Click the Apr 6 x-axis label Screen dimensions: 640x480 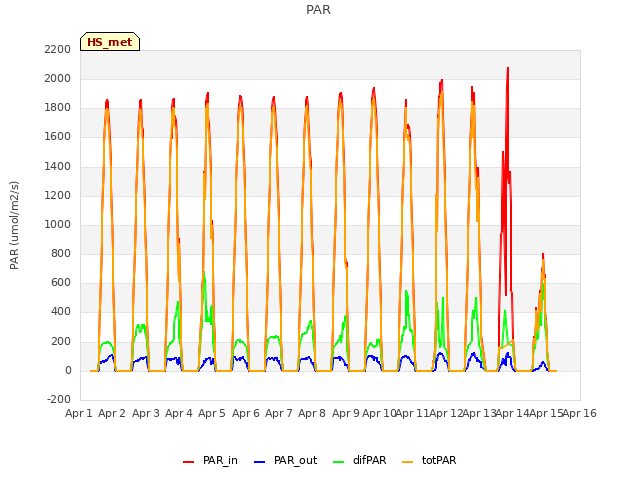click(x=245, y=413)
